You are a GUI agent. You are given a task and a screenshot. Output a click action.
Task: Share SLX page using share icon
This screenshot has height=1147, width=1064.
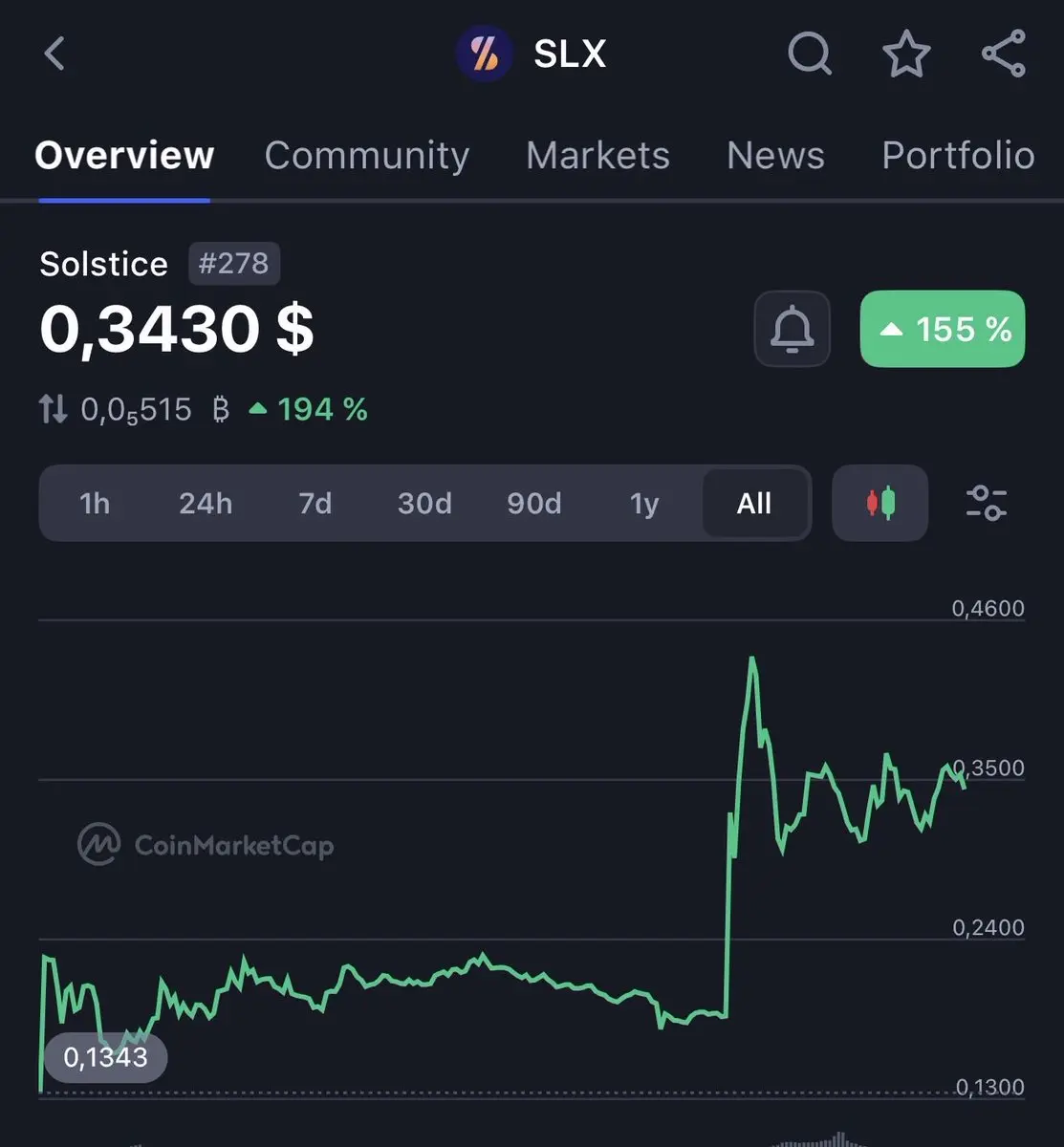pyautogui.click(x=1004, y=54)
